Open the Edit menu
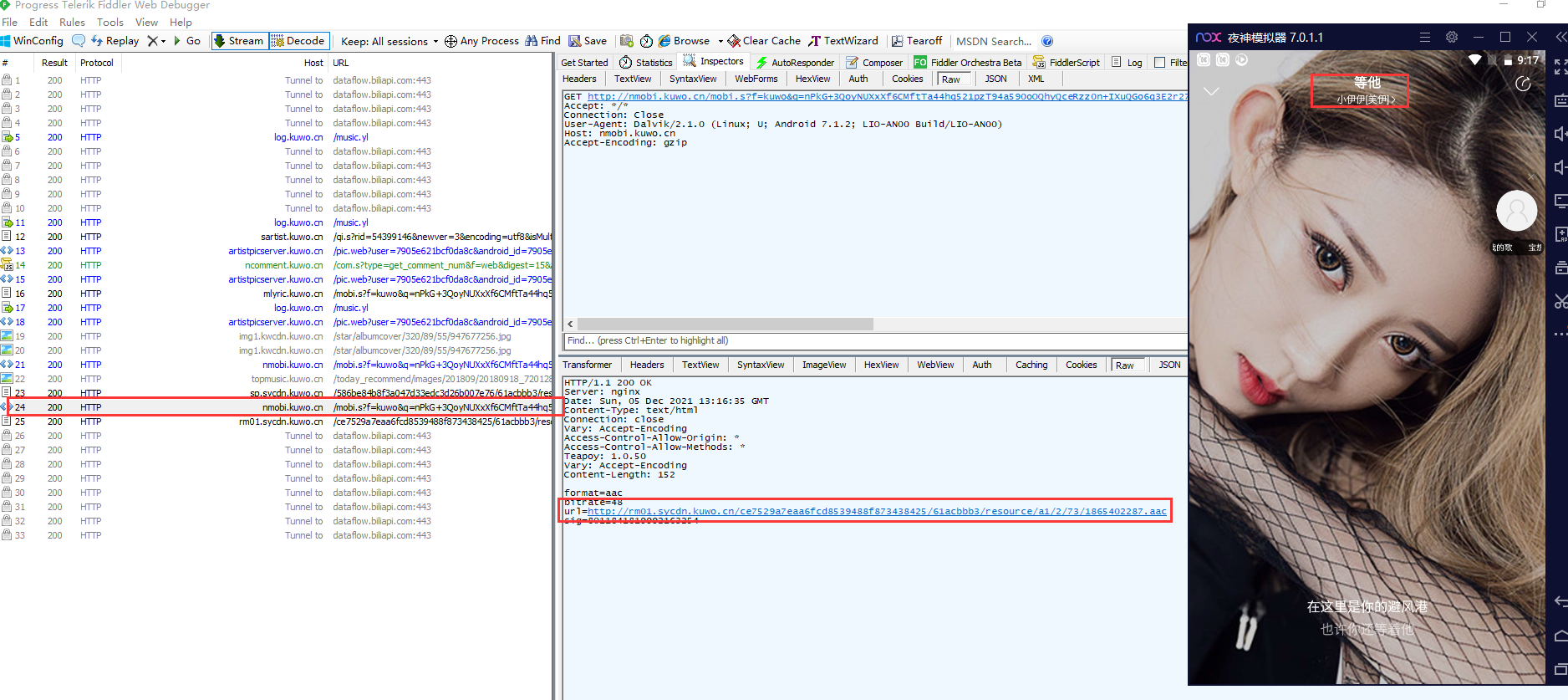The image size is (1568, 700). pos(38,23)
